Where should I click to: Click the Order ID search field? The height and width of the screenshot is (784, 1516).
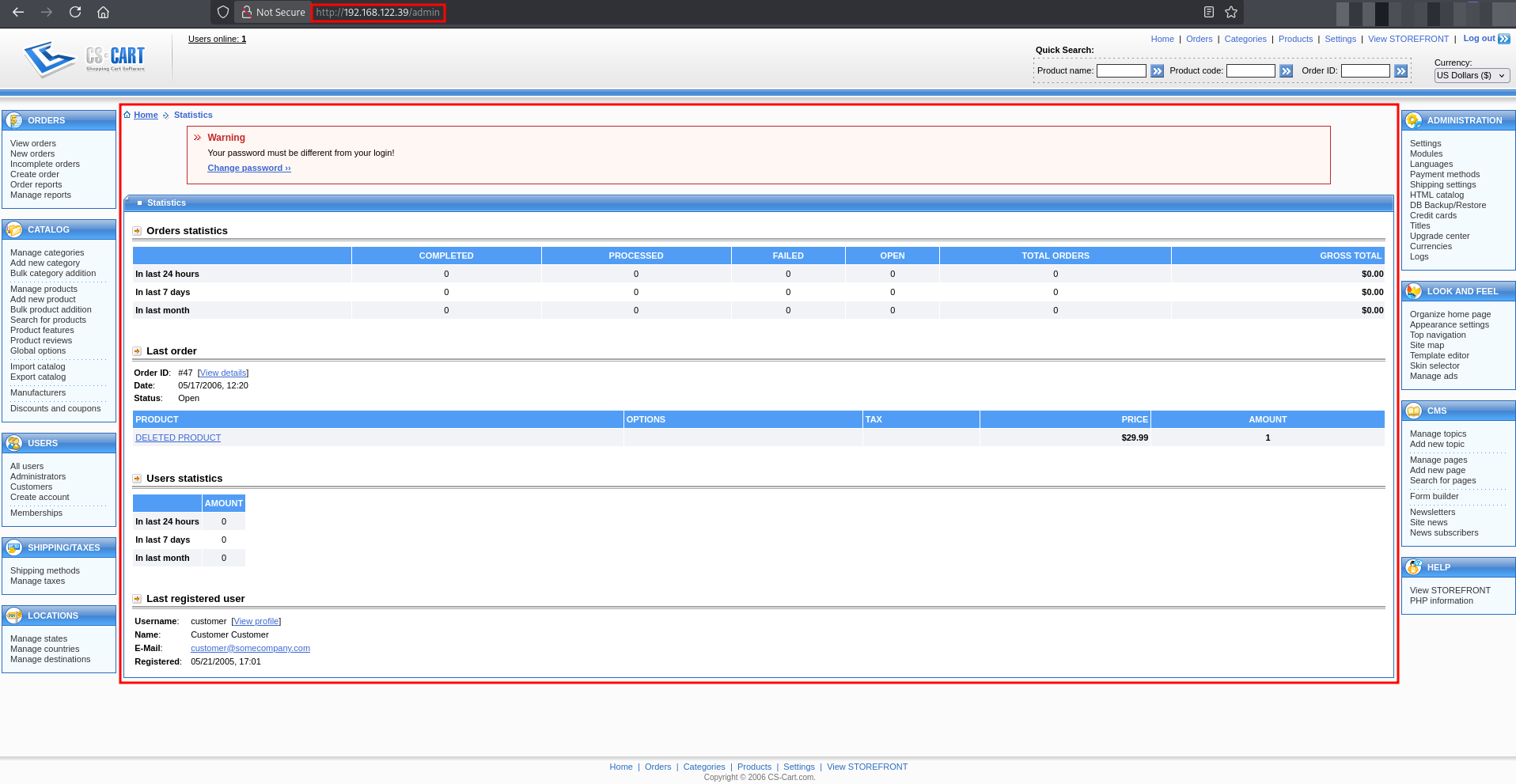click(x=1366, y=71)
